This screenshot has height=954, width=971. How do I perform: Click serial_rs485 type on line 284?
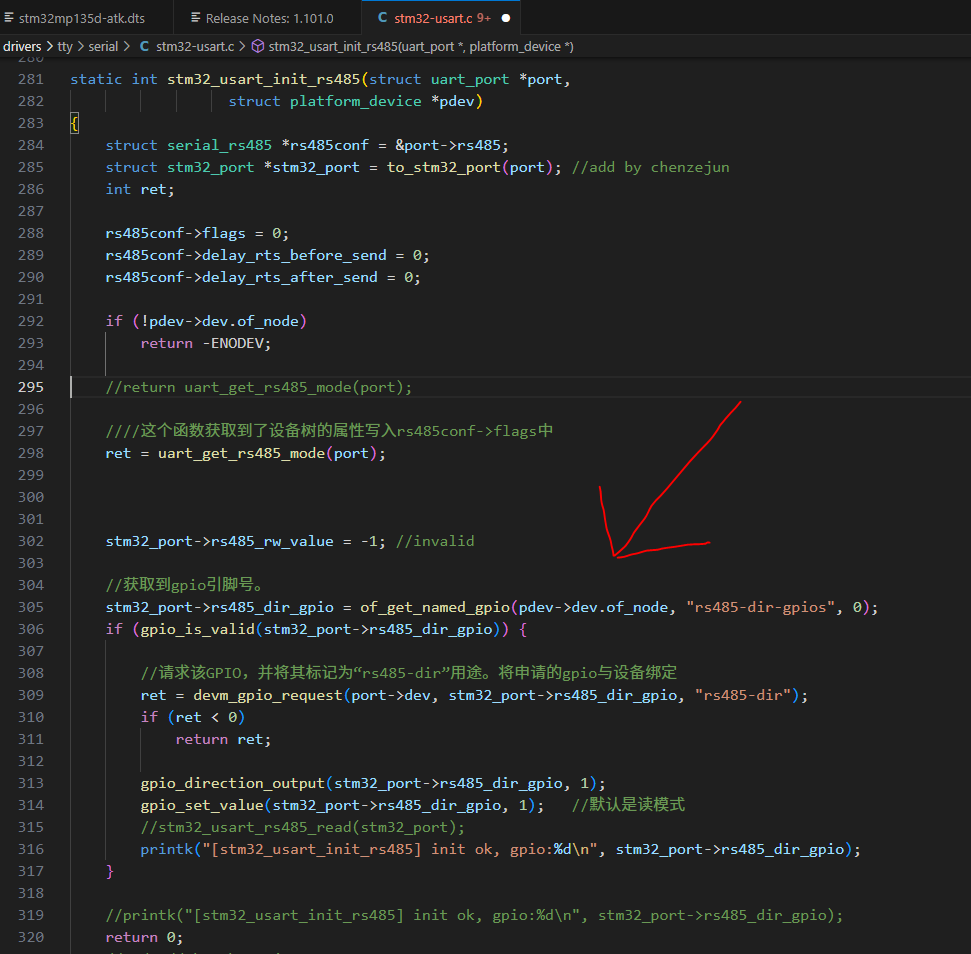[x=219, y=145]
